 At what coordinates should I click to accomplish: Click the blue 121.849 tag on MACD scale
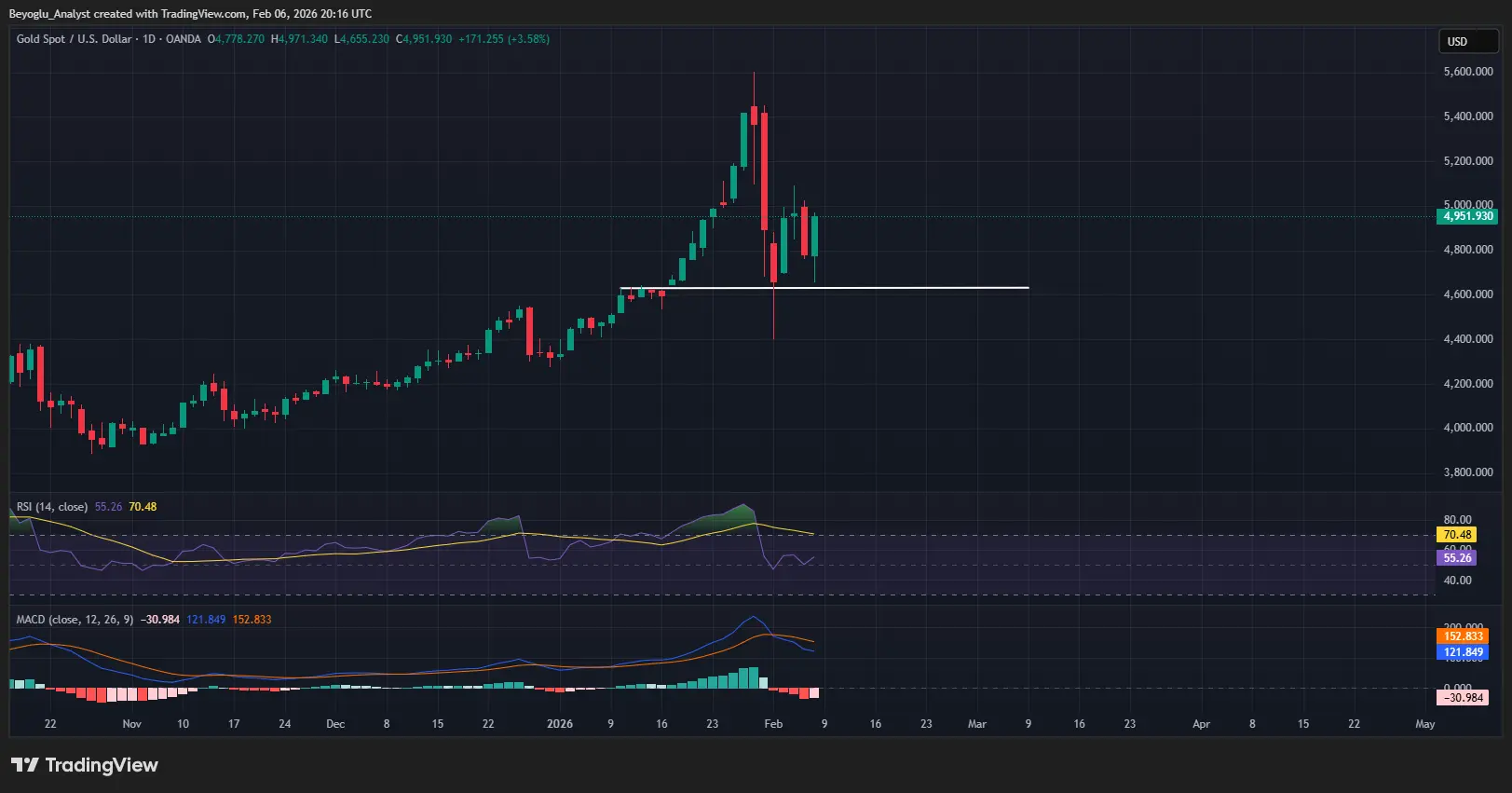(1464, 652)
